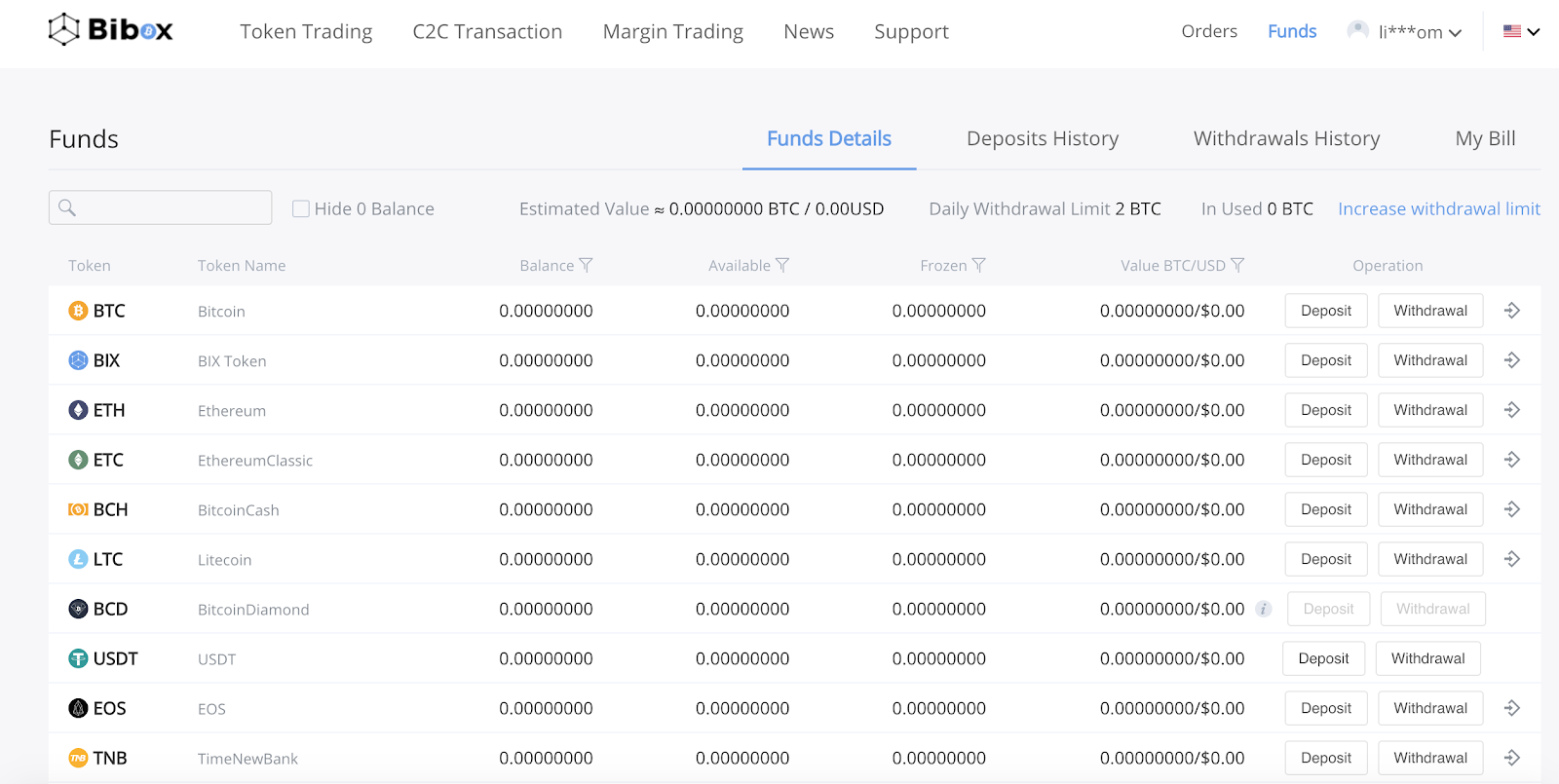Click the trade arrow icon for TNB
Viewport: 1559px width, 784px height.
1512,758
